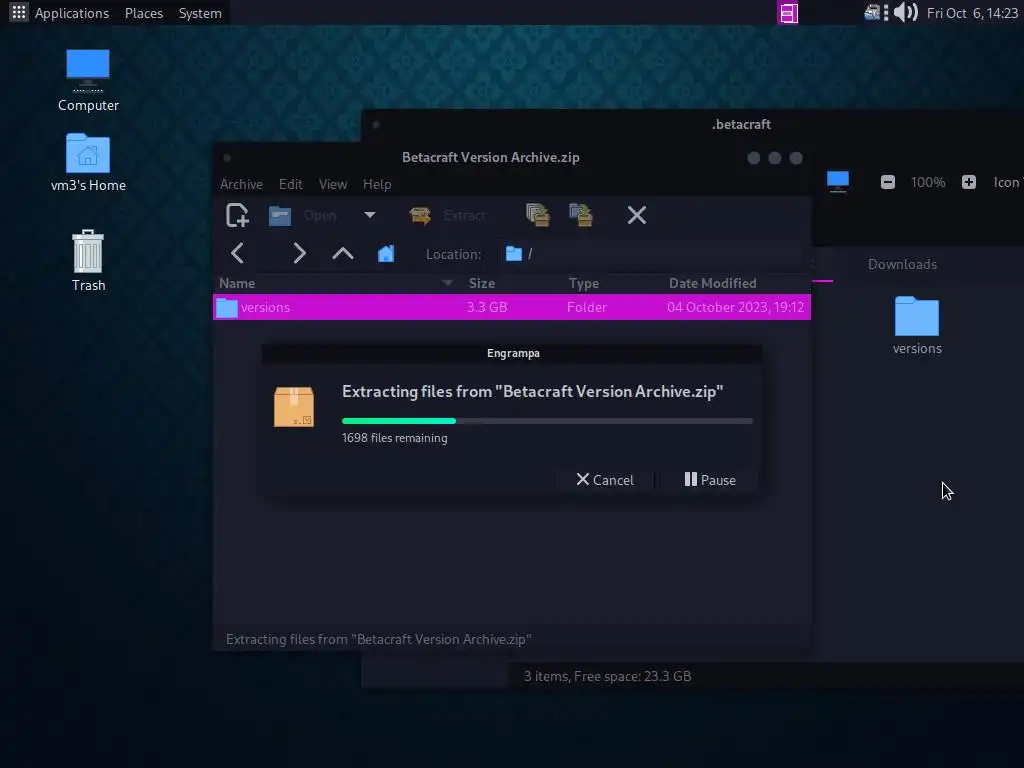Open the Archive menu

click(241, 184)
